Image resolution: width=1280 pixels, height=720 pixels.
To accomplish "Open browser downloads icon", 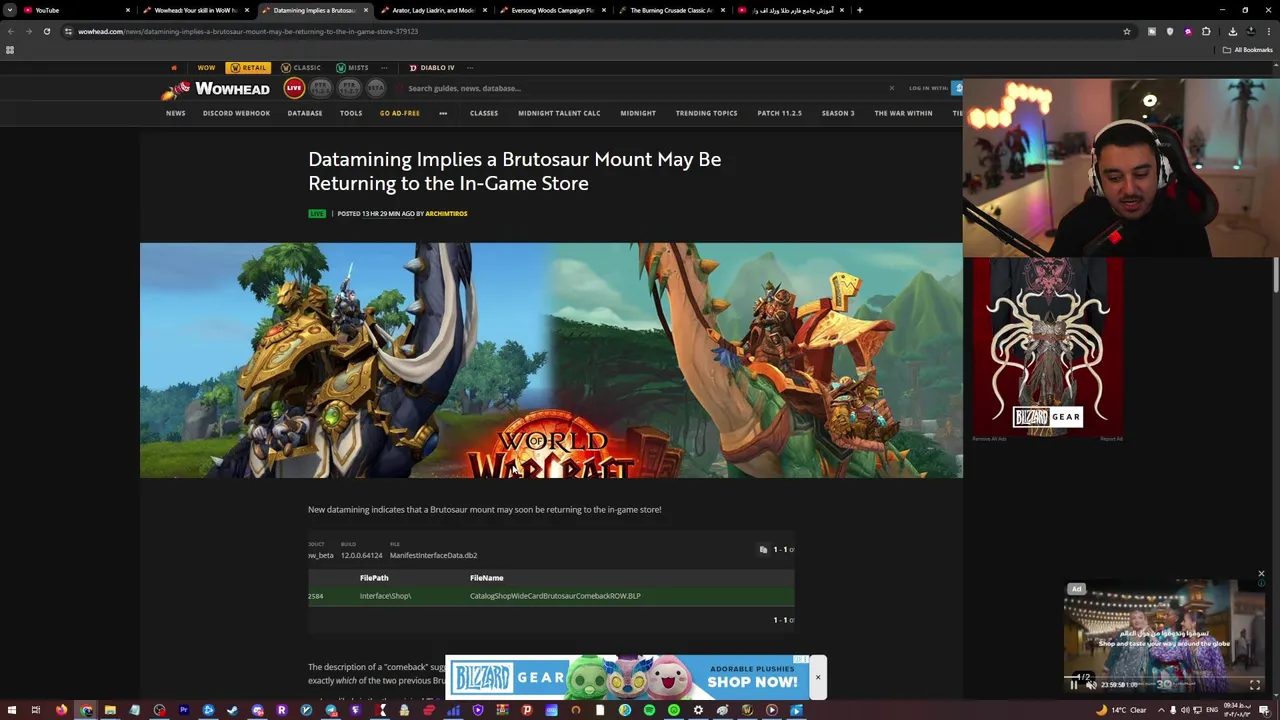I will (x=1232, y=31).
